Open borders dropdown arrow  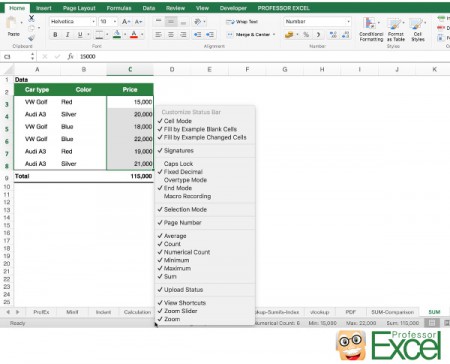(x=107, y=34)
